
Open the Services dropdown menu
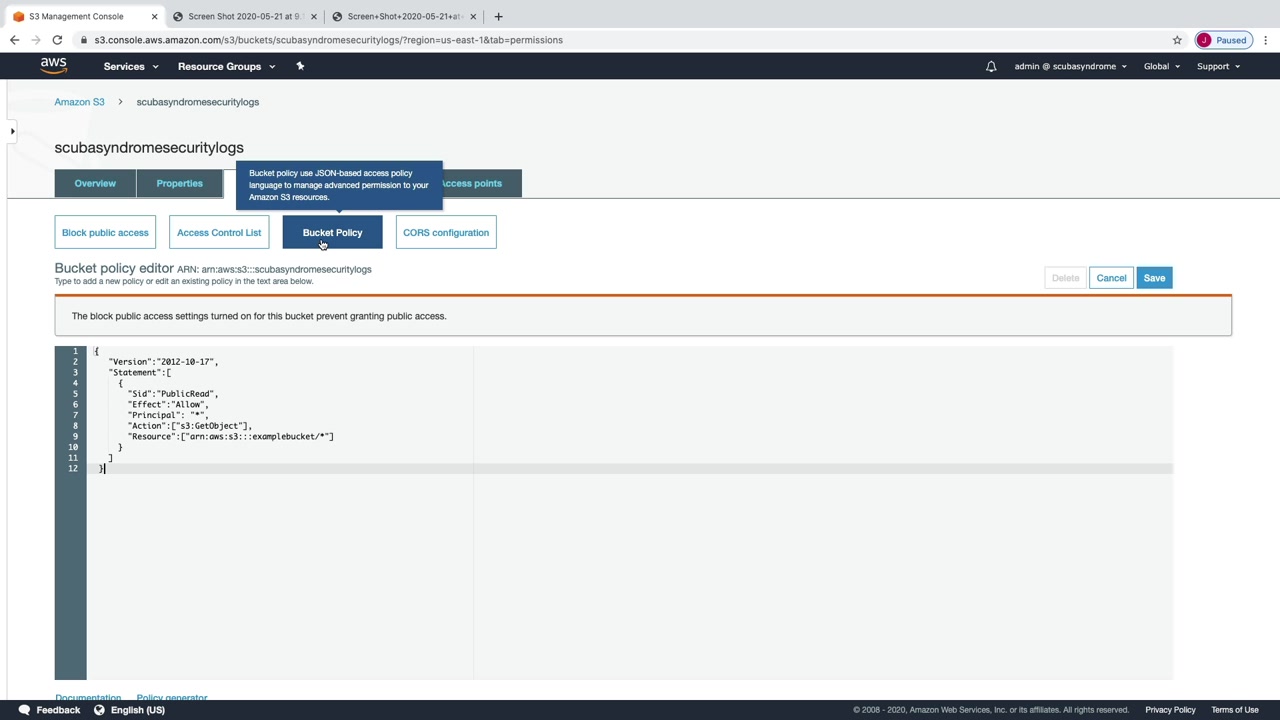click(x=131, y=66)
